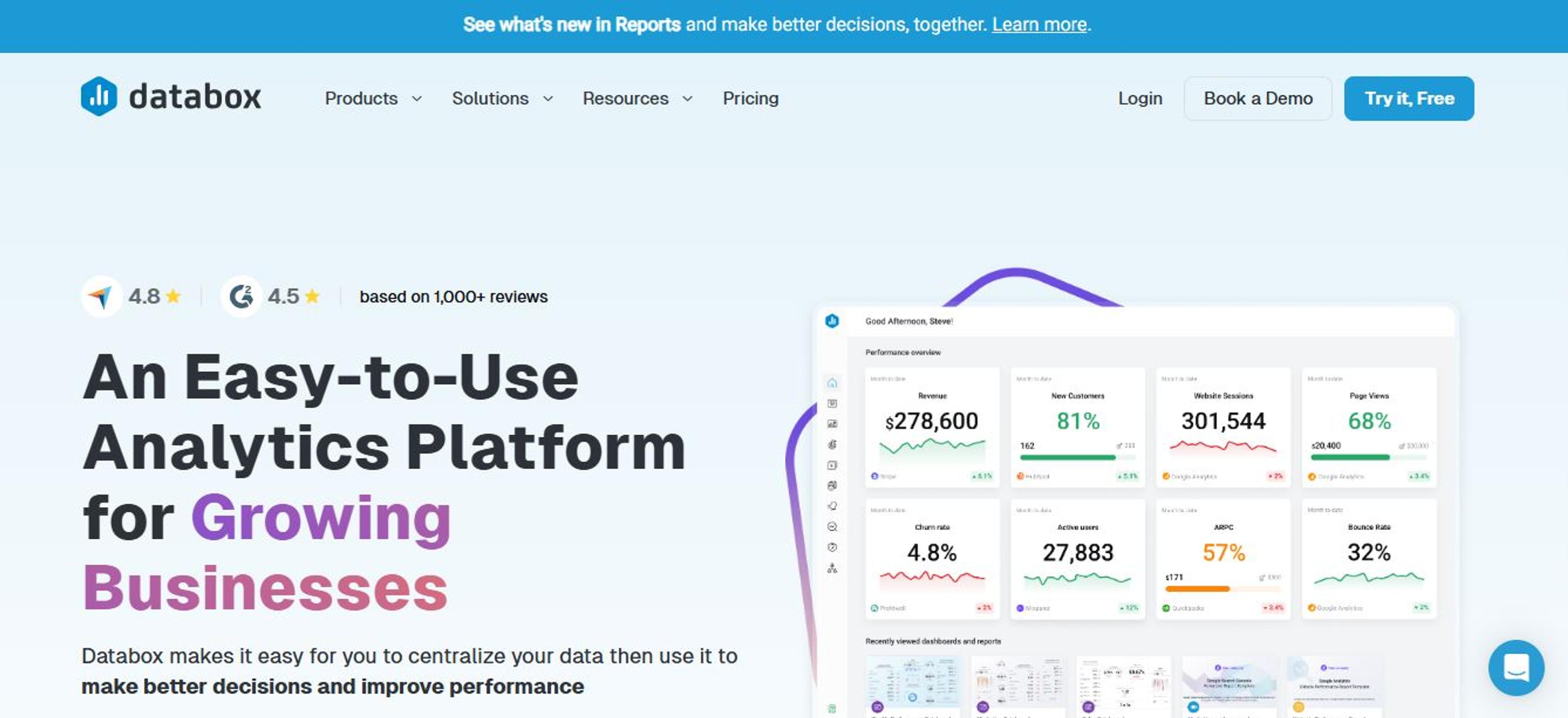Image resolution: width=1568 pixels, height=718 pixels.
Task: Click 'Recently viewed dashboards and reports' heading
Action: click(933, 641)
